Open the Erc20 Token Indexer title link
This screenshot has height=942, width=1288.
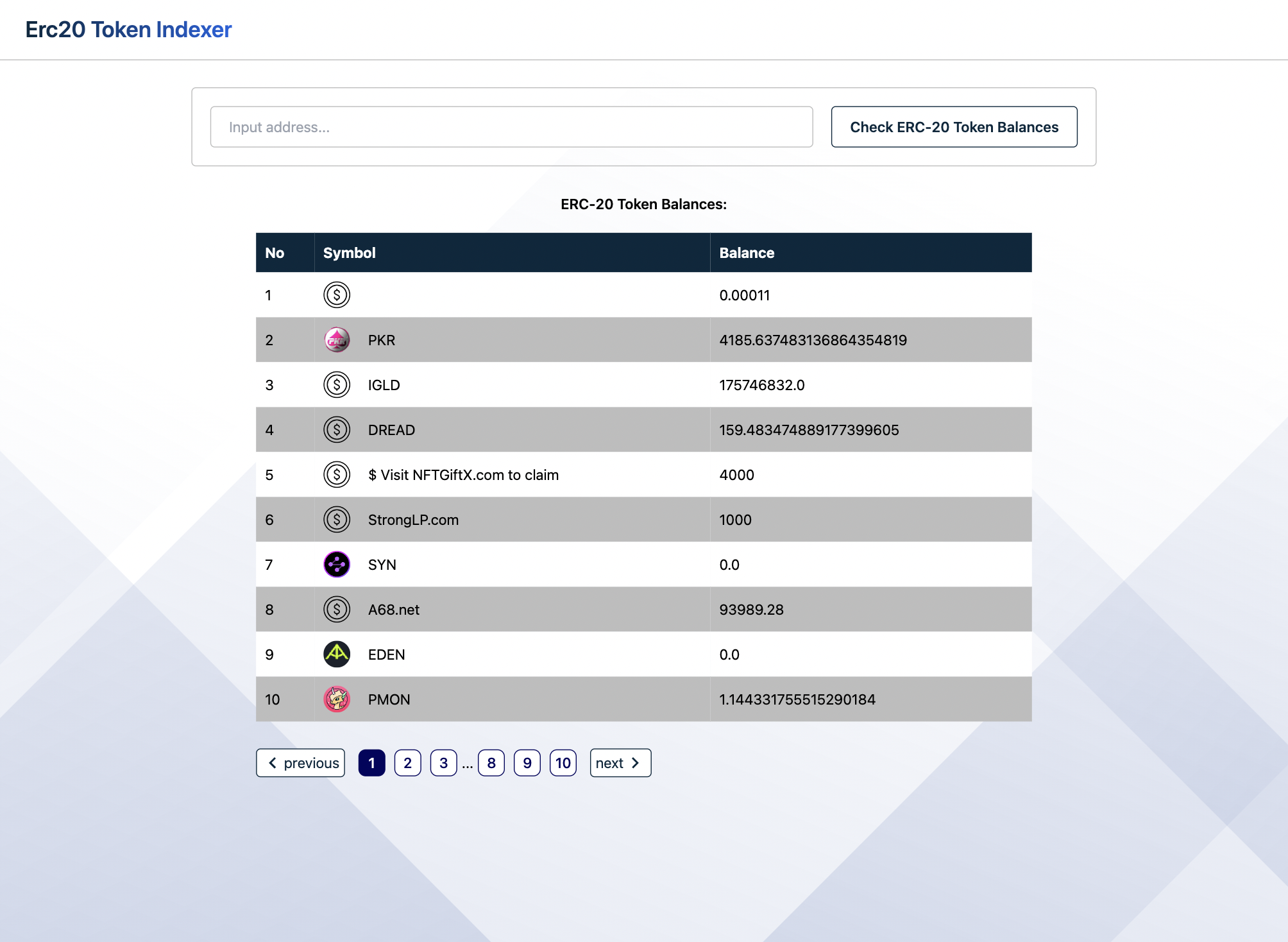click(x=128, y=30)
